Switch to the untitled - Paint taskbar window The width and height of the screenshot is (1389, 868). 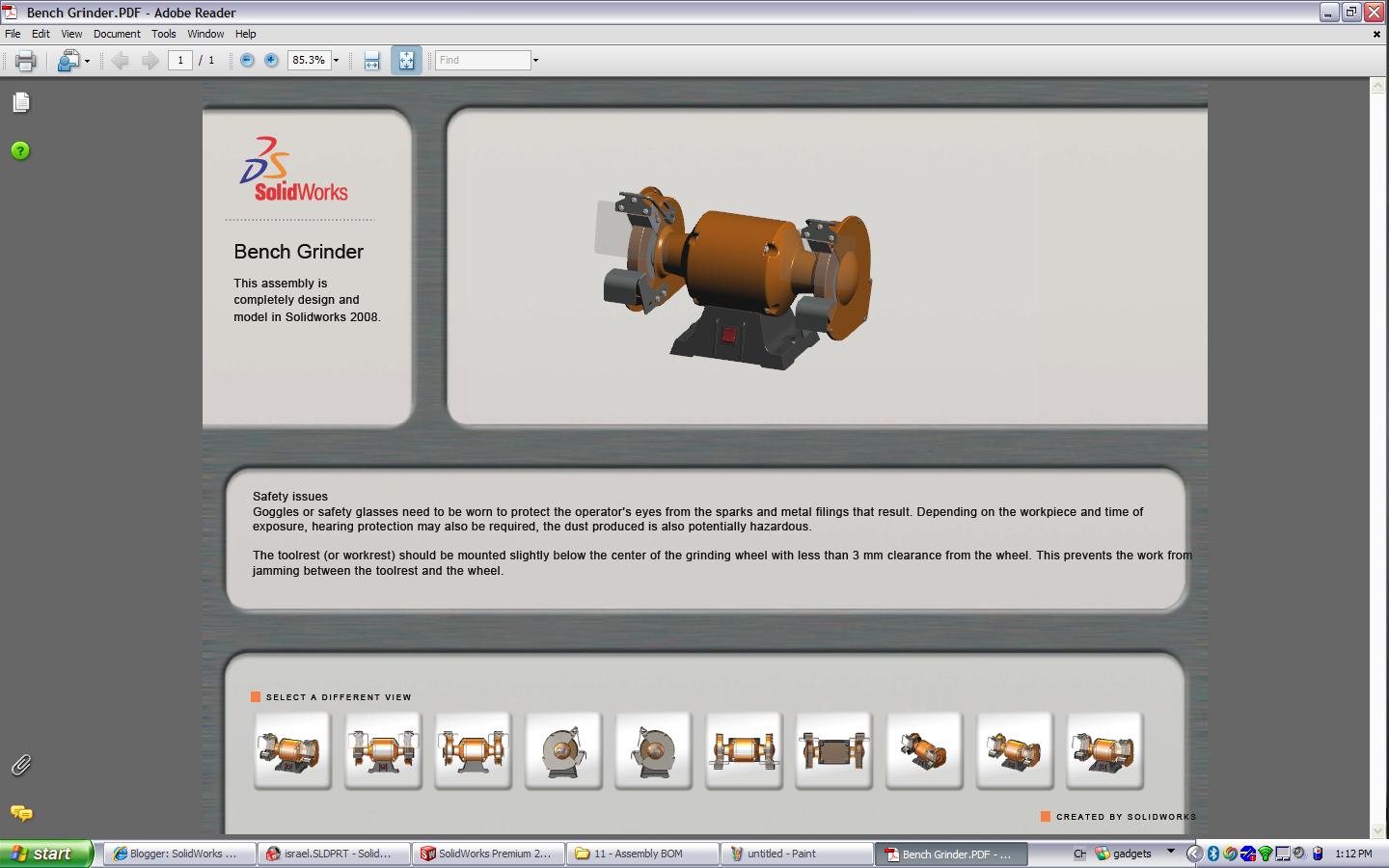[x=796, y=854]
